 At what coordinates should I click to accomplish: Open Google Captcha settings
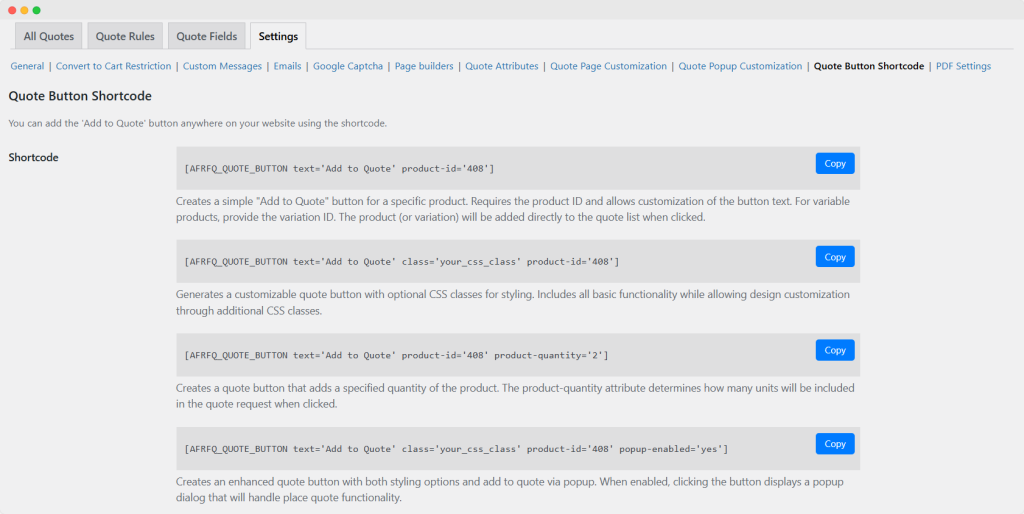point(348,66)
